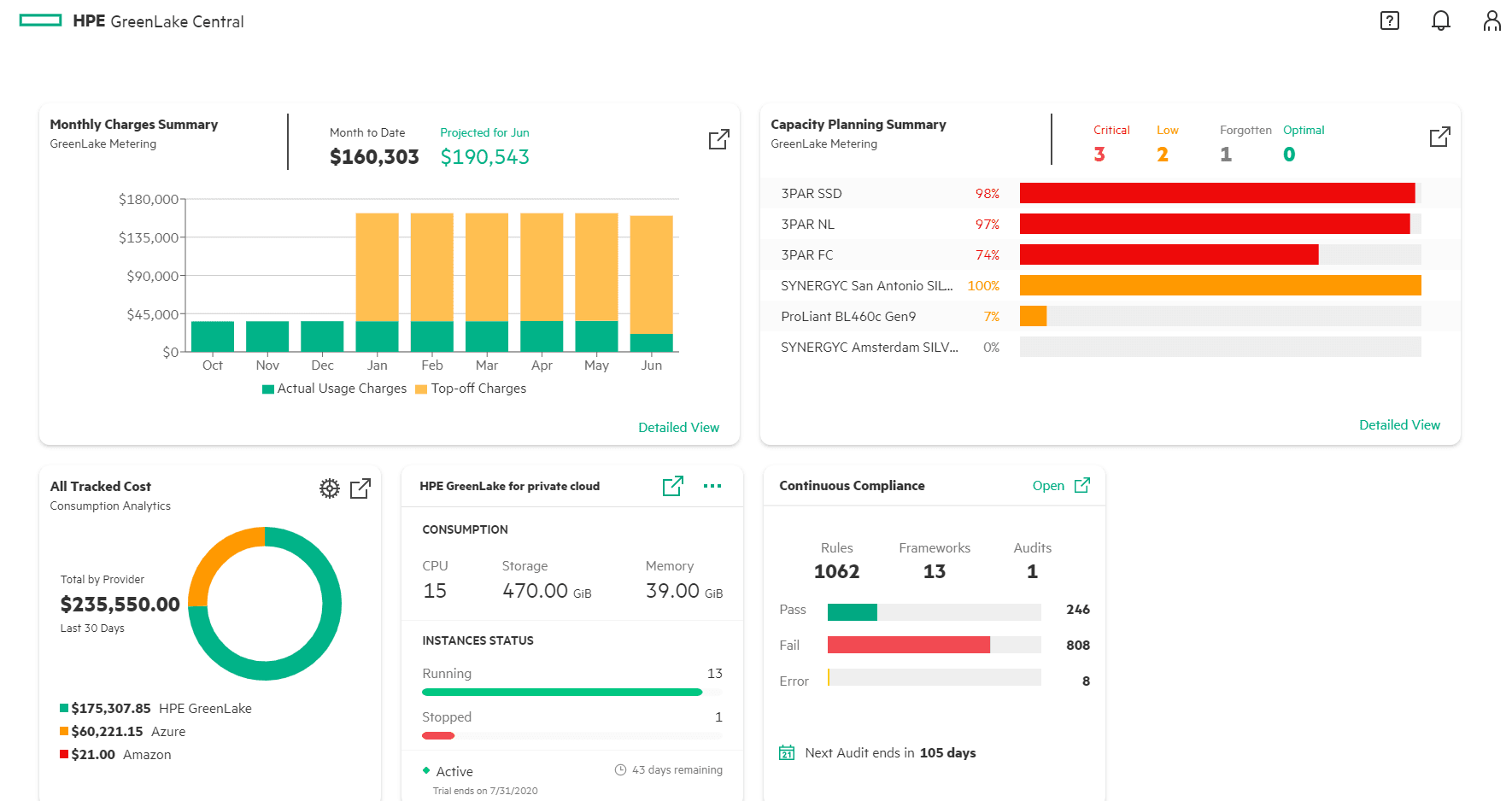Click the $21.00 Amazon amount
Image resolution: width=1512 pixels, height=801 pixels.
click(x=93, y=754)
